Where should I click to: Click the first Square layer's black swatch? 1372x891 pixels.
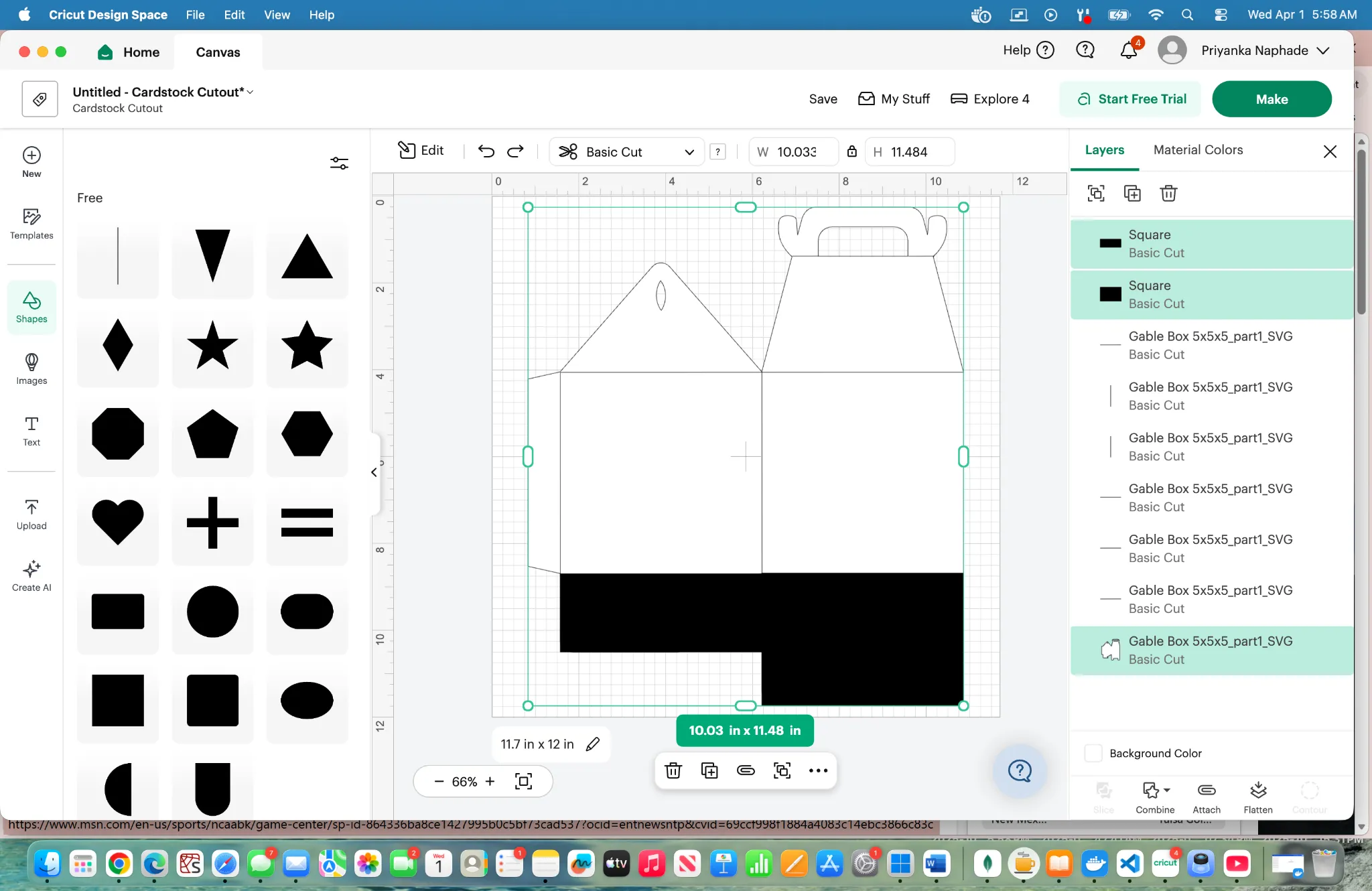[x=1110, y=243]
